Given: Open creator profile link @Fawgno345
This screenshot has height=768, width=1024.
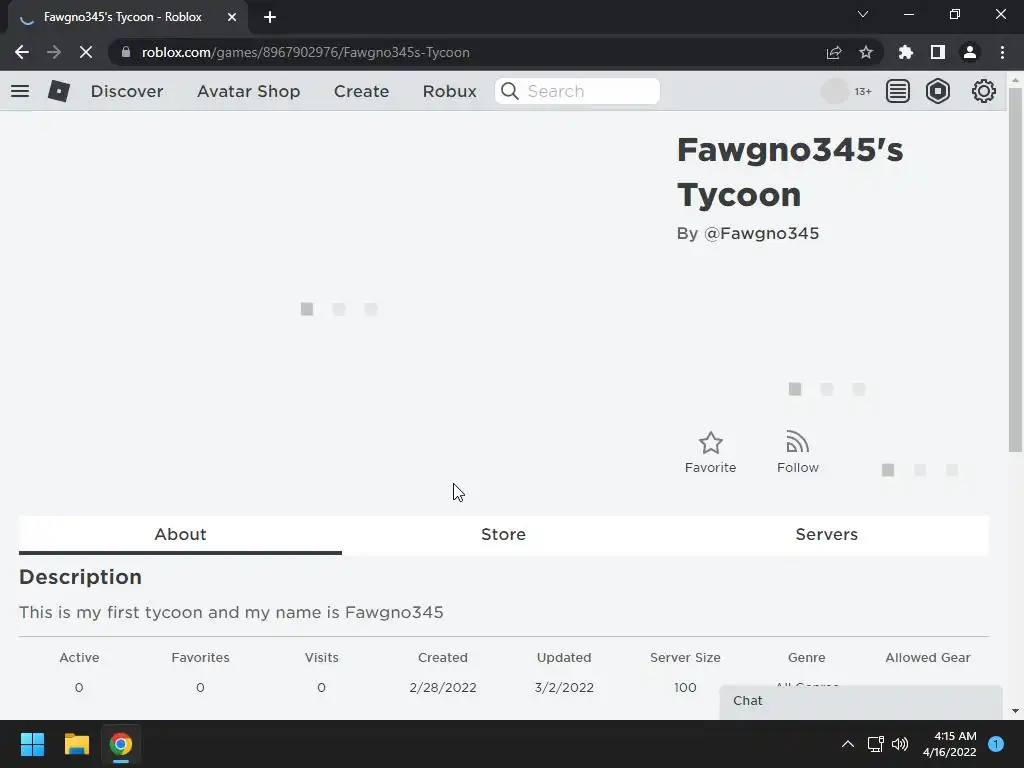Looking at the screenshot, I should (x=761, y=234).
